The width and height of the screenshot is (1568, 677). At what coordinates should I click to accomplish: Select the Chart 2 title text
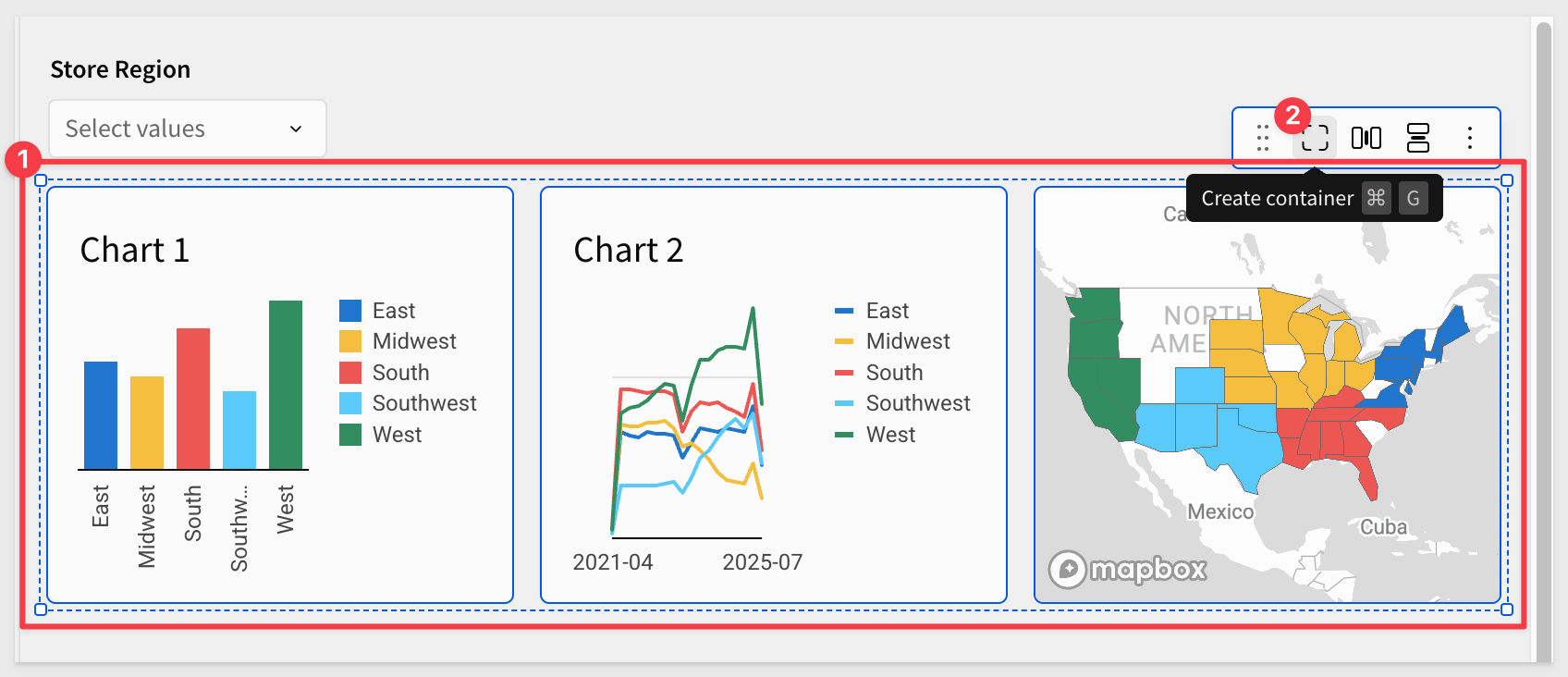click(x=629, y=250)
